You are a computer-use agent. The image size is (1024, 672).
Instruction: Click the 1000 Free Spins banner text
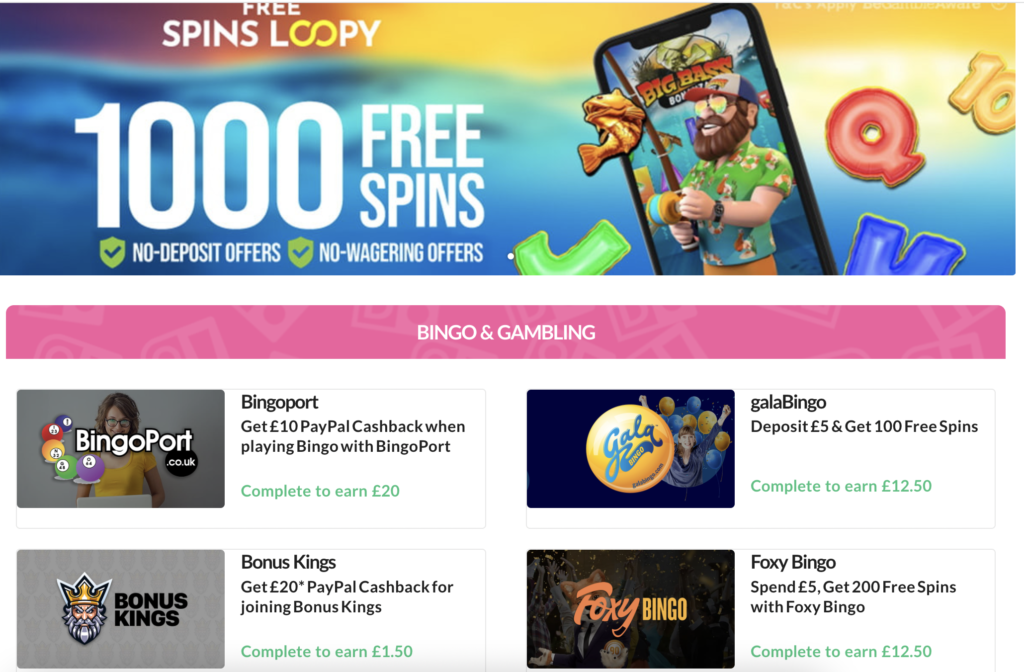tap(280, 165)
